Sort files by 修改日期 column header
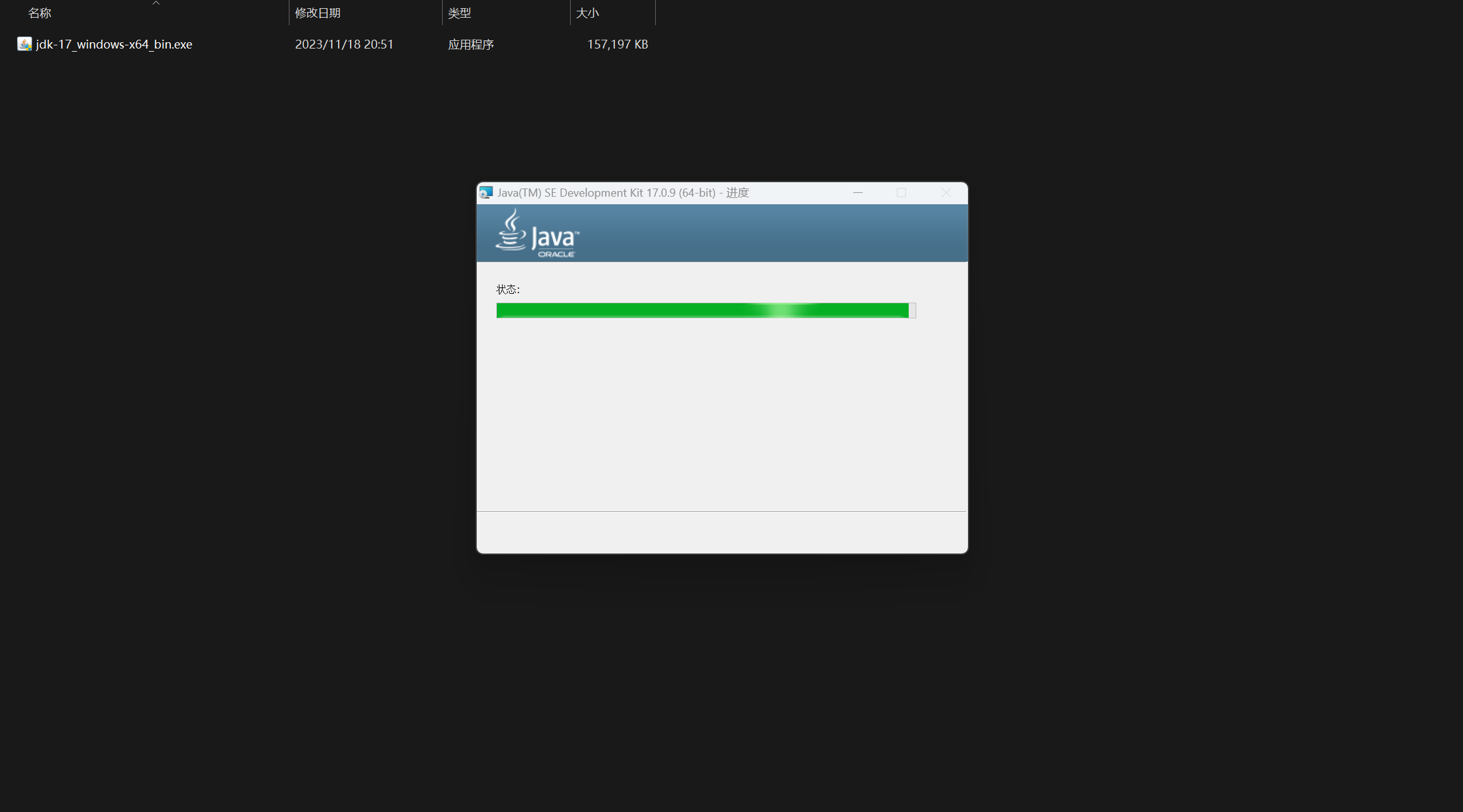 point(318,13)
